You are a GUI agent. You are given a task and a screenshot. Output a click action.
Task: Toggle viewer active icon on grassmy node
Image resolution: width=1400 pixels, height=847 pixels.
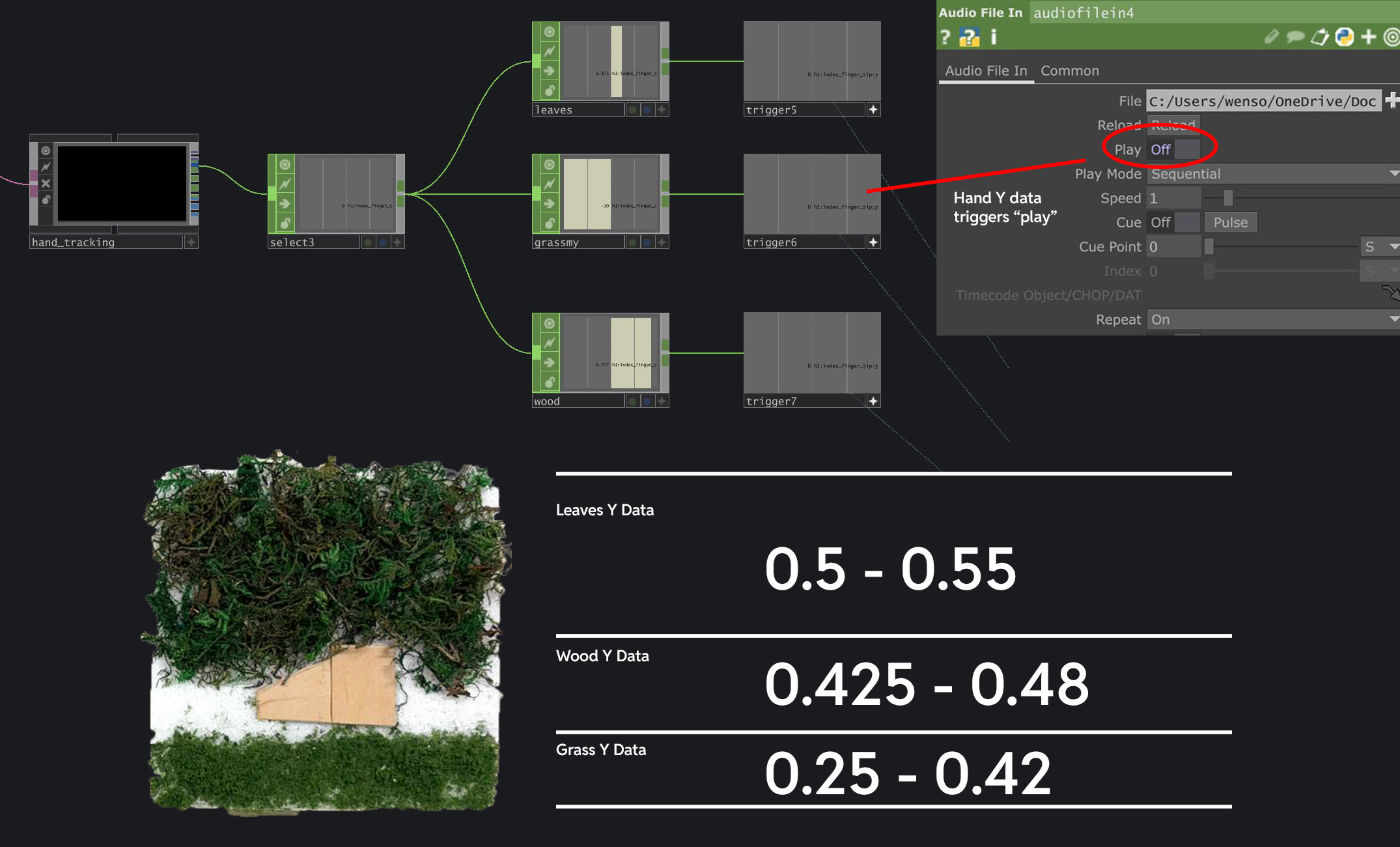(x=550, y=165)
